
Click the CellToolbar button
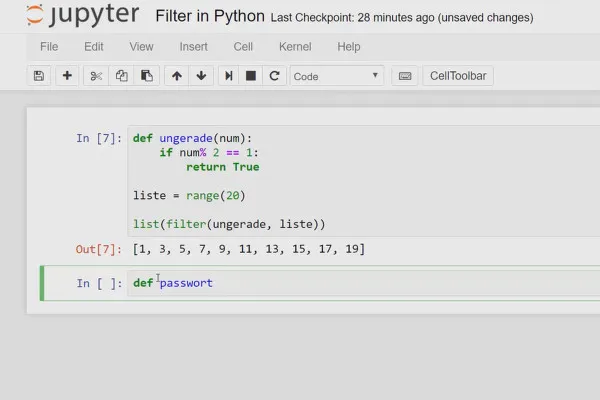(x=458, y=76)
